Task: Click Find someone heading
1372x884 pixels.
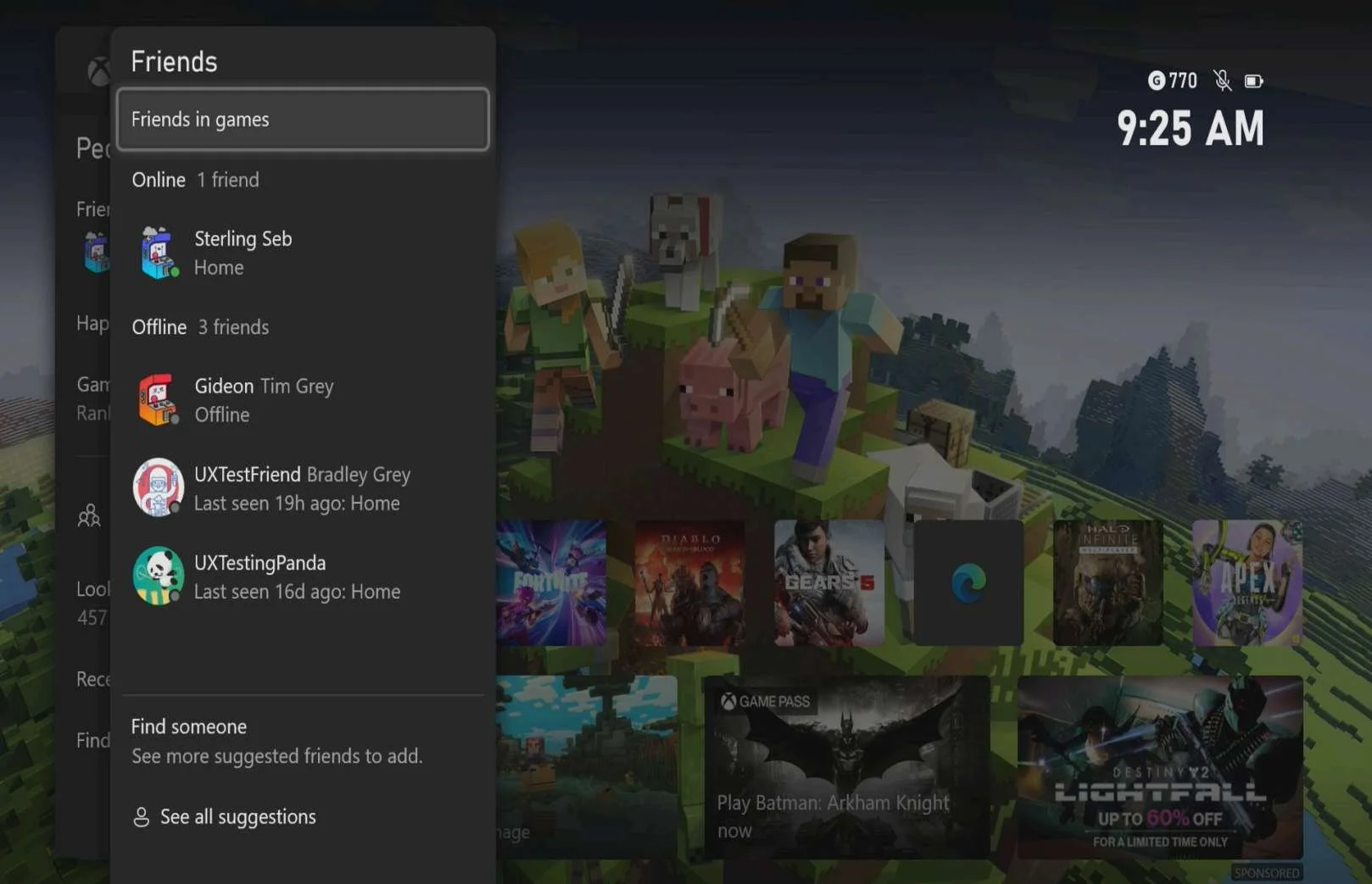Action: coord(189,726)
